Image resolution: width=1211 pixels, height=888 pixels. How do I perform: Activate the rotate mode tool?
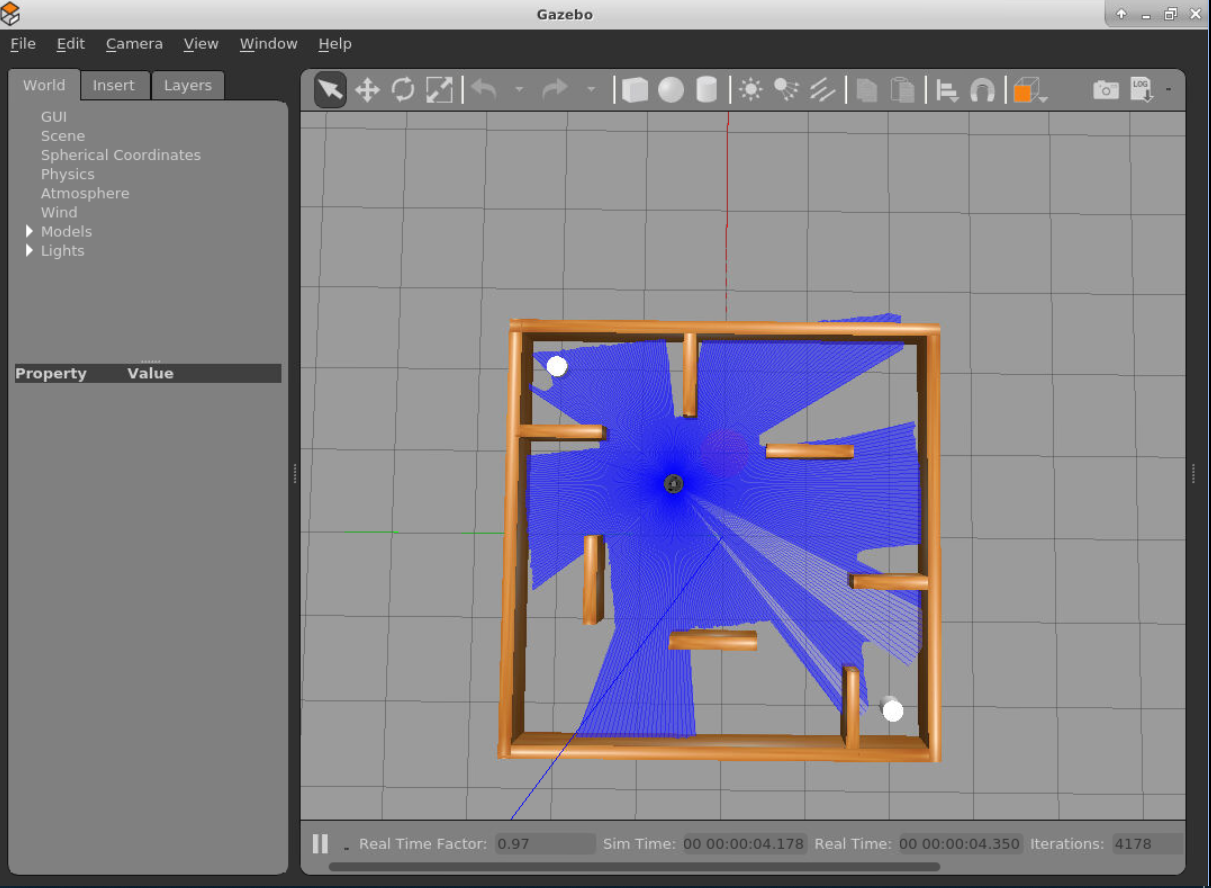point(403,90)
